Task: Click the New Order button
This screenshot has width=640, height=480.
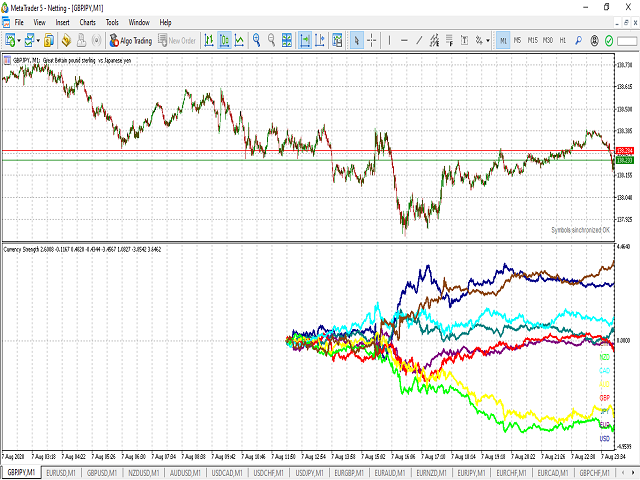Action: tap(177, 40)
